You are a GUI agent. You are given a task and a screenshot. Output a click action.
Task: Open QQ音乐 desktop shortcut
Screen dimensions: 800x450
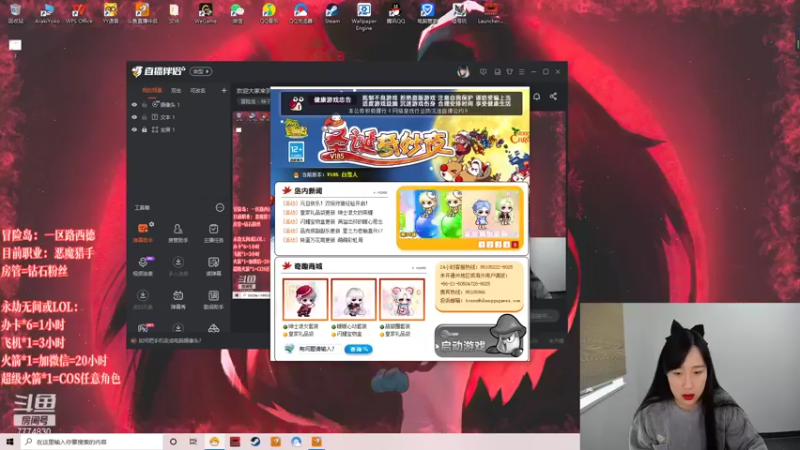269,13
